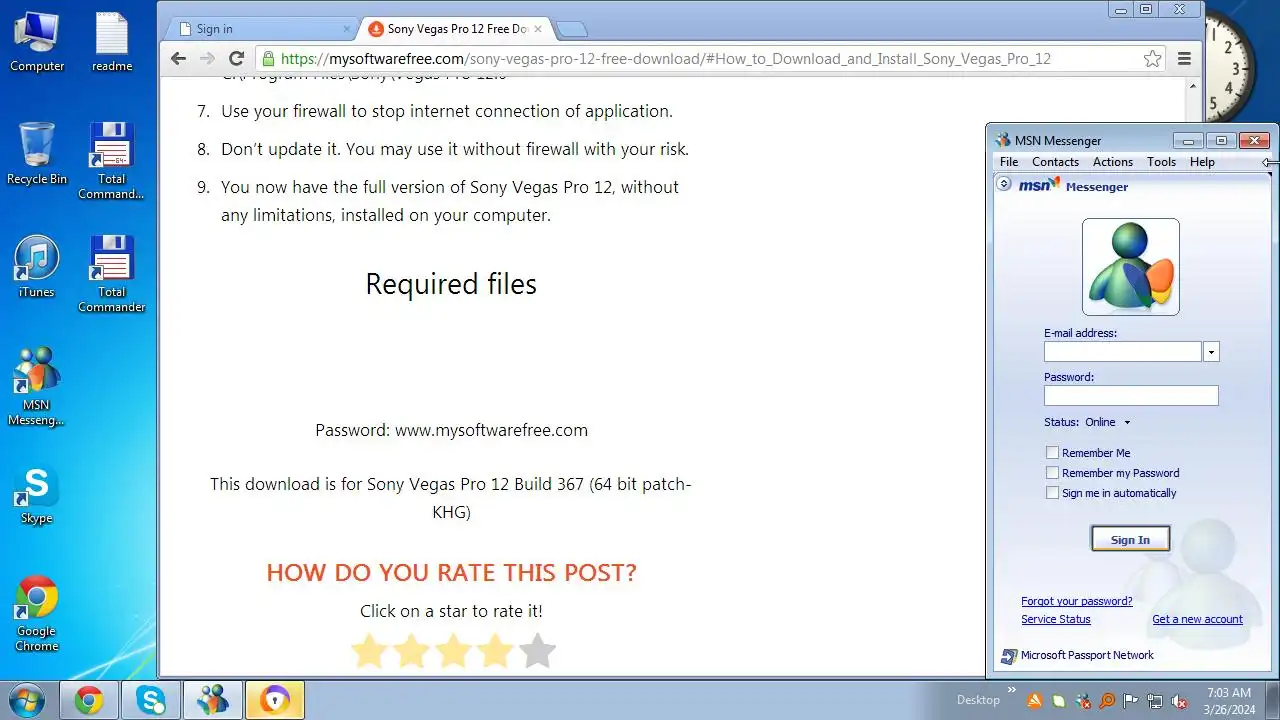The image size is (1280, 720).
Task: Rate the post three stars
Action: click(x=453, y=651)
